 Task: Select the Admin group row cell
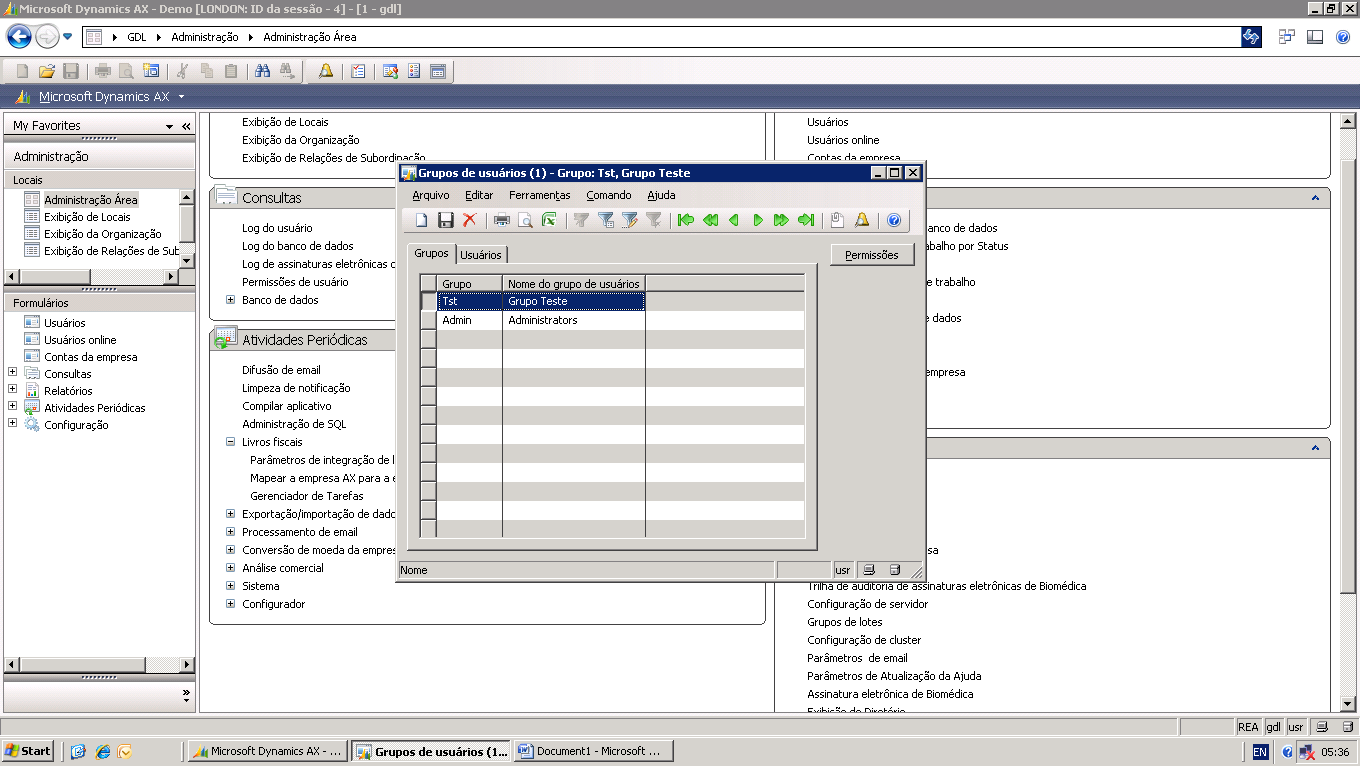[470, 320]
